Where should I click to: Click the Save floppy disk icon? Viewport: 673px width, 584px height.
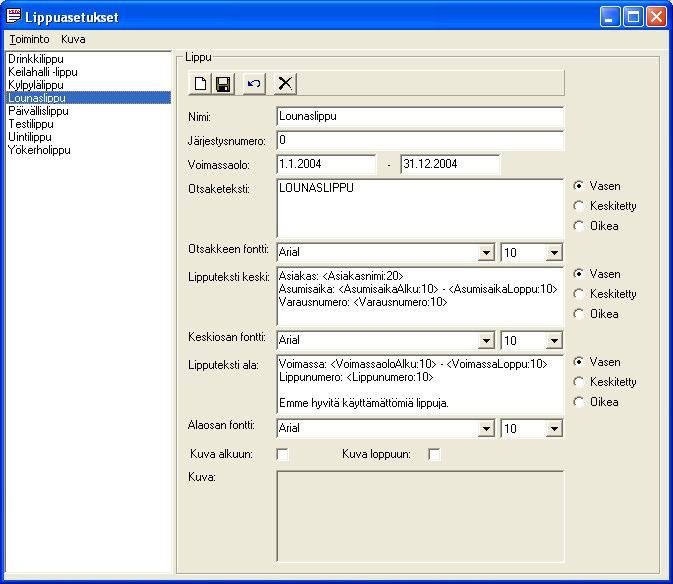[223, 83]
